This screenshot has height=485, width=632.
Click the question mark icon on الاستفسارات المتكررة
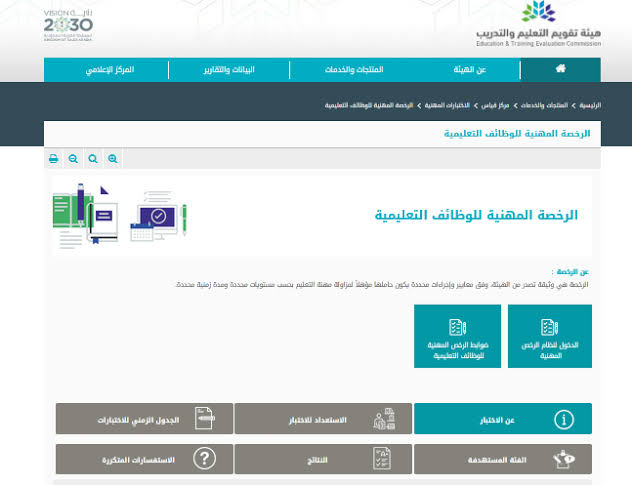[x=205, y=459]
